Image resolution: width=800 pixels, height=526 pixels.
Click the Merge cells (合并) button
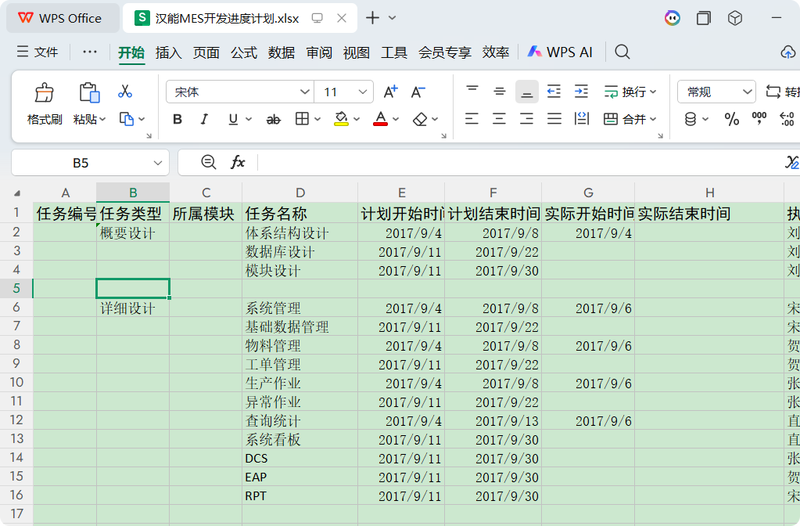point(624,119)
